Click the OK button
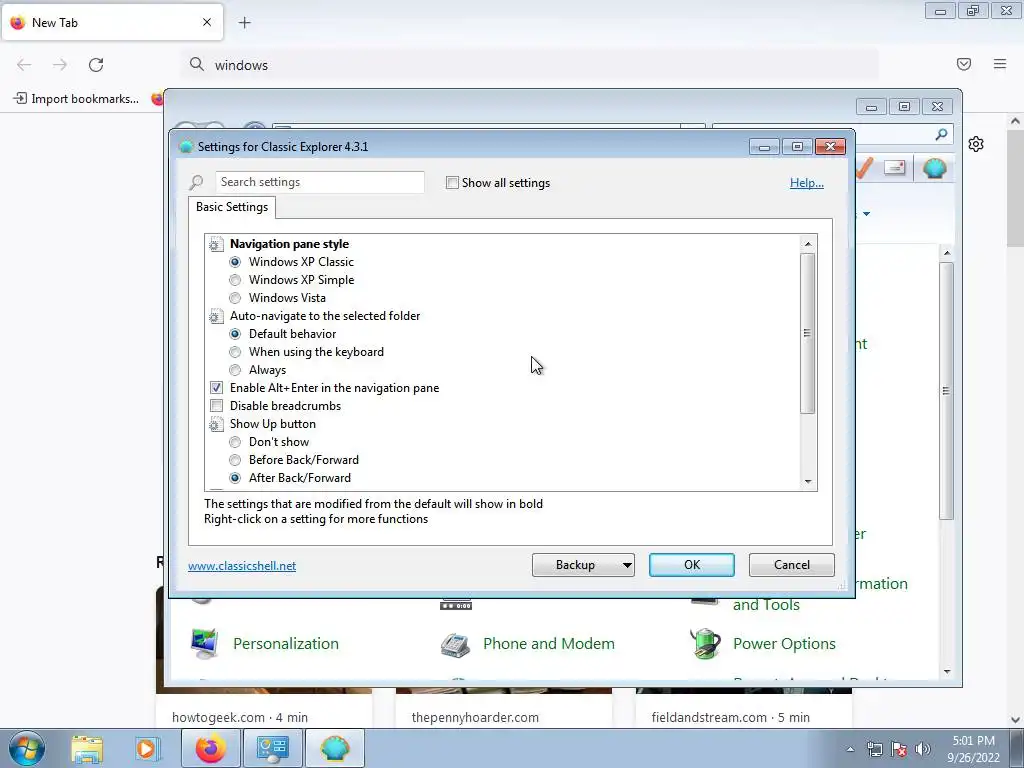 click(x=692, y=565)
